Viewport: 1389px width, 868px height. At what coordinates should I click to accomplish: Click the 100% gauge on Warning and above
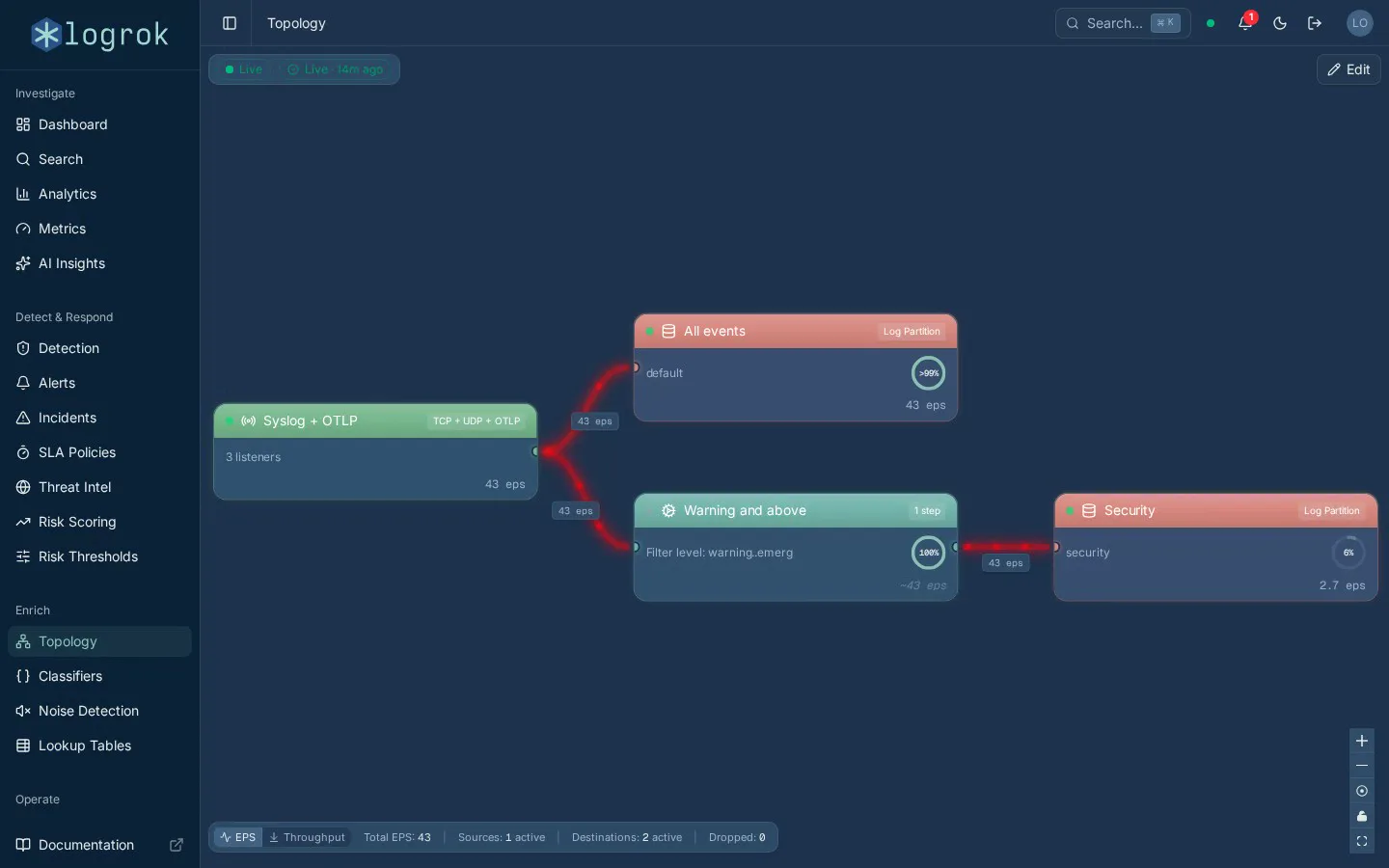[929, 553]
